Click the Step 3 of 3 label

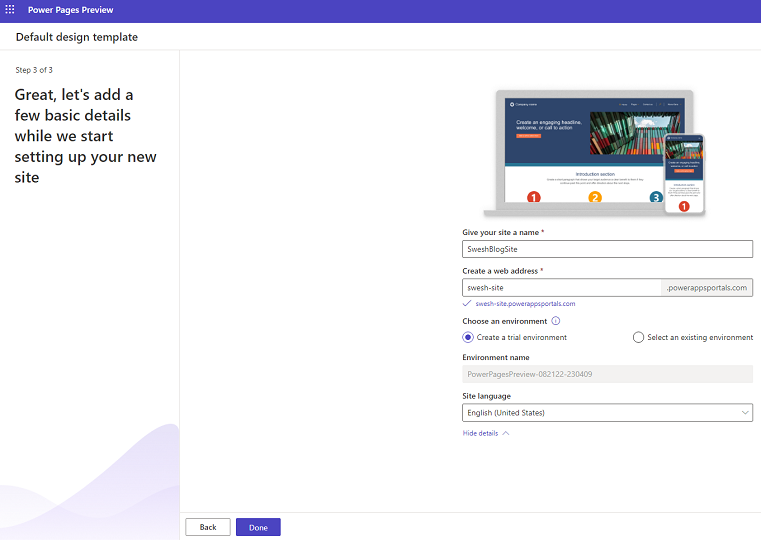tap(34, 70)
